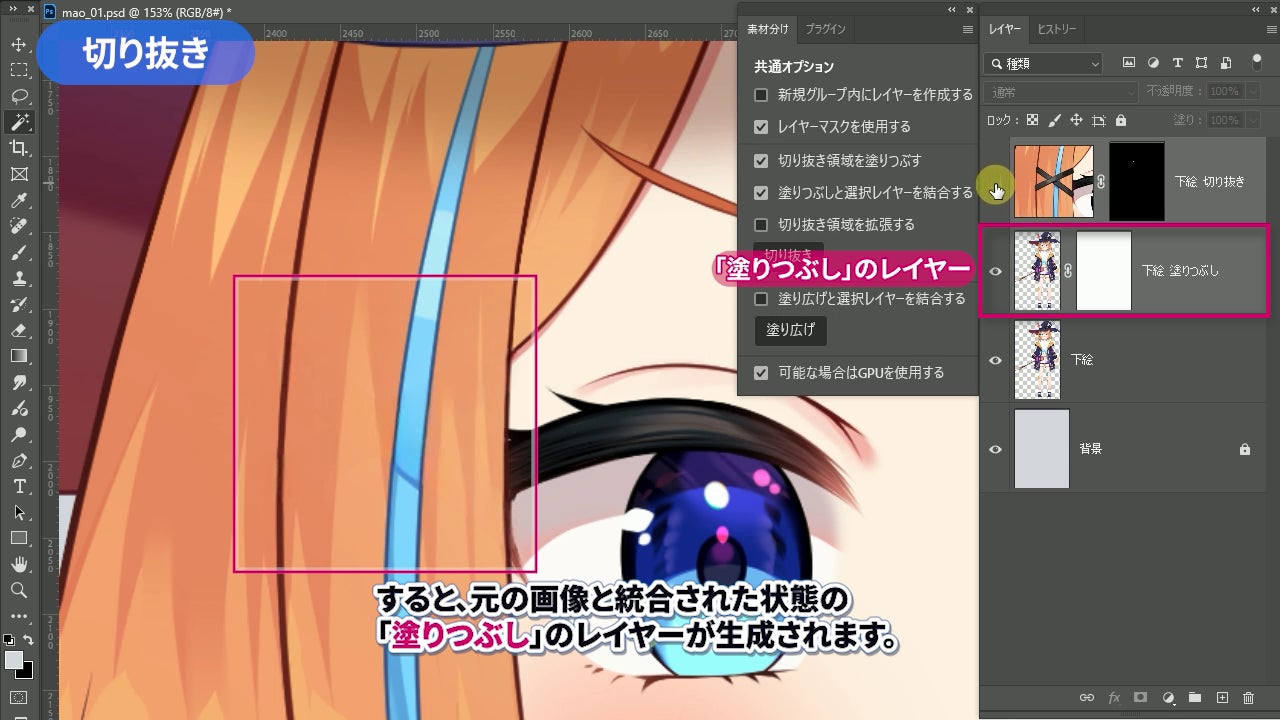
Task: Click the link layers icon
Action: click(x=1087, y=698)
